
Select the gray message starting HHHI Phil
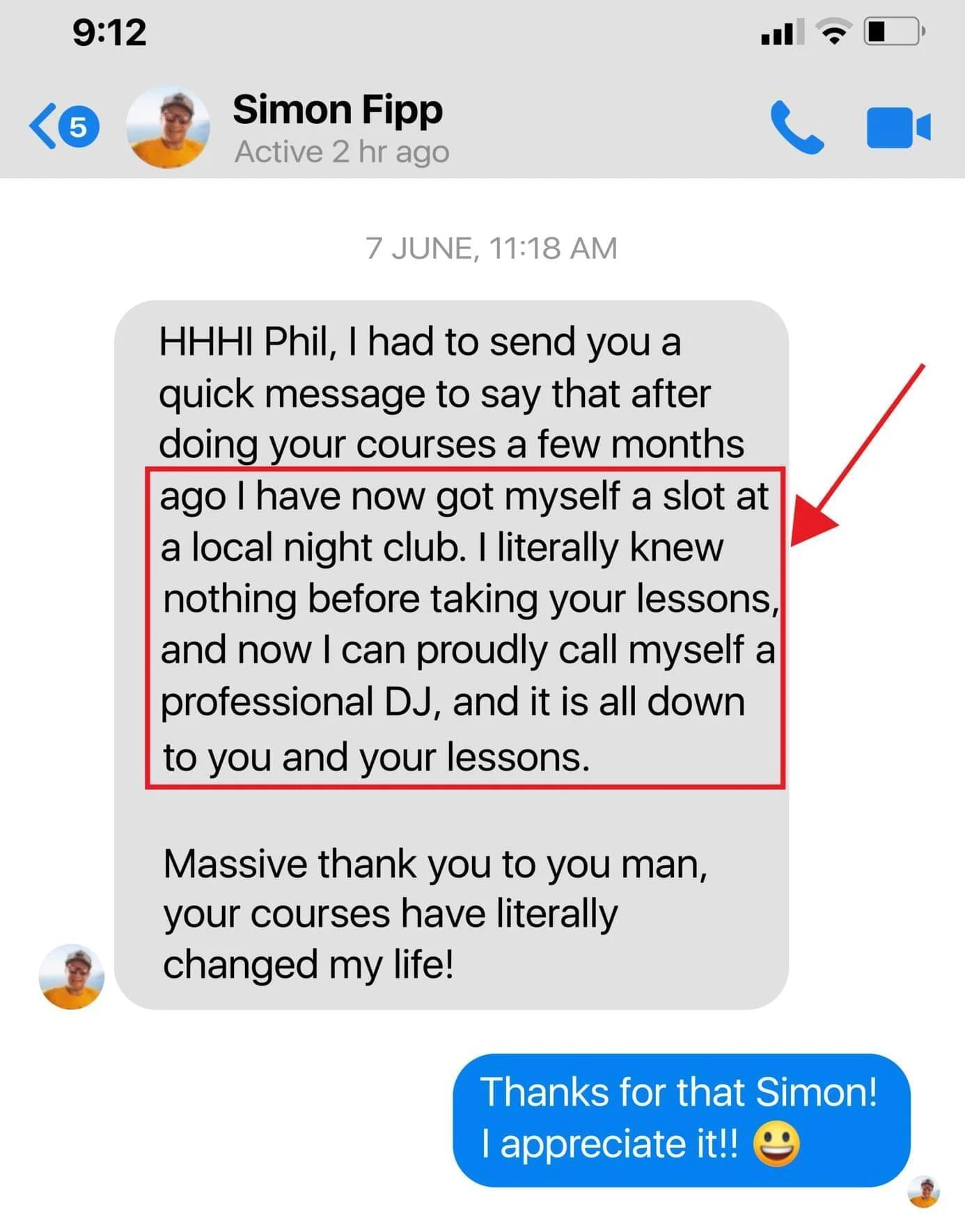[451, 654]
